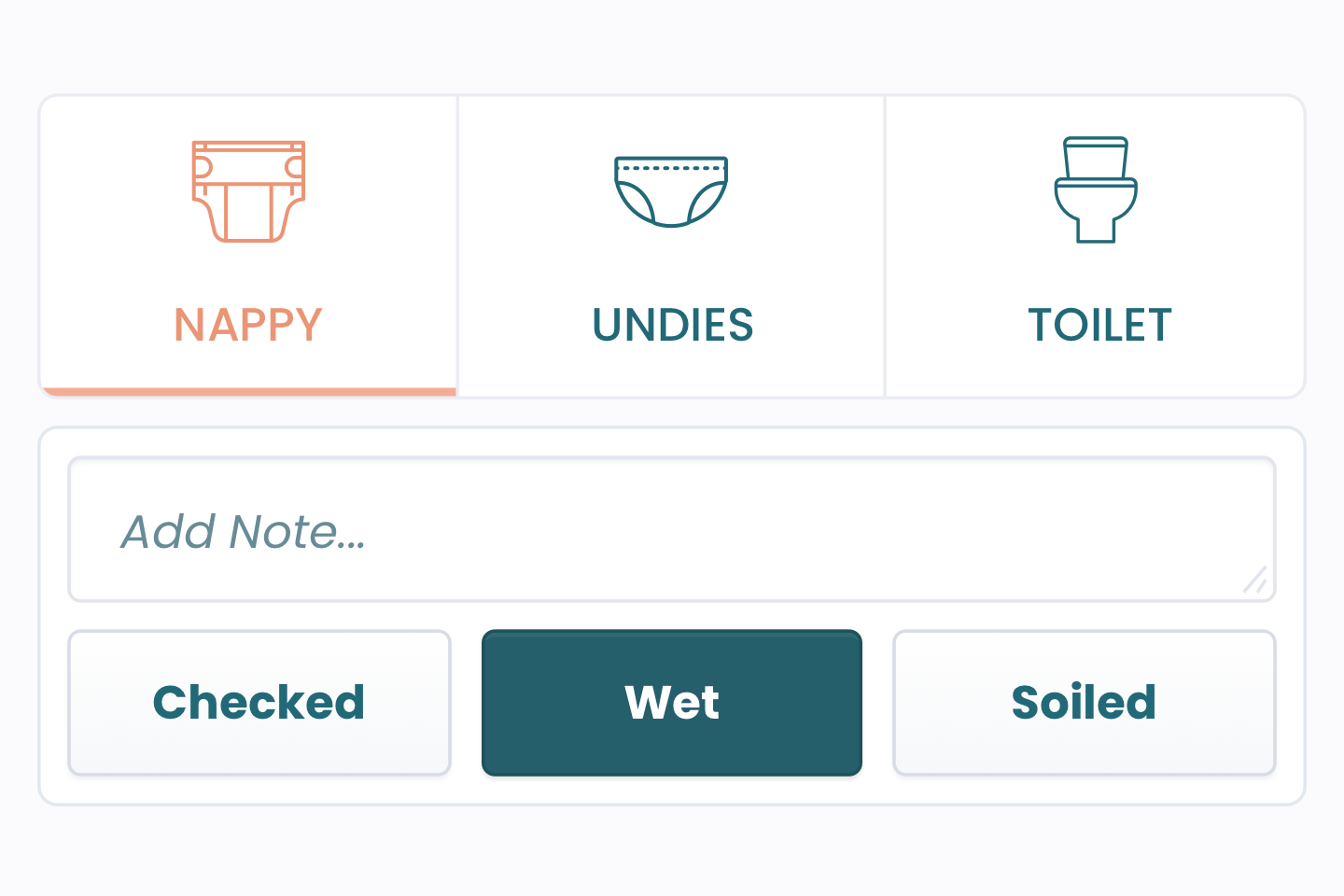Select the orange nappy diaper icon

point(249,191)
